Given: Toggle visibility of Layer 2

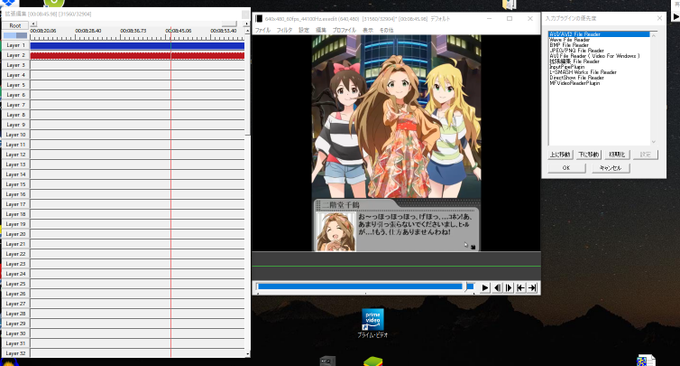Looking at the screenshot, I should tap(15, 55).
